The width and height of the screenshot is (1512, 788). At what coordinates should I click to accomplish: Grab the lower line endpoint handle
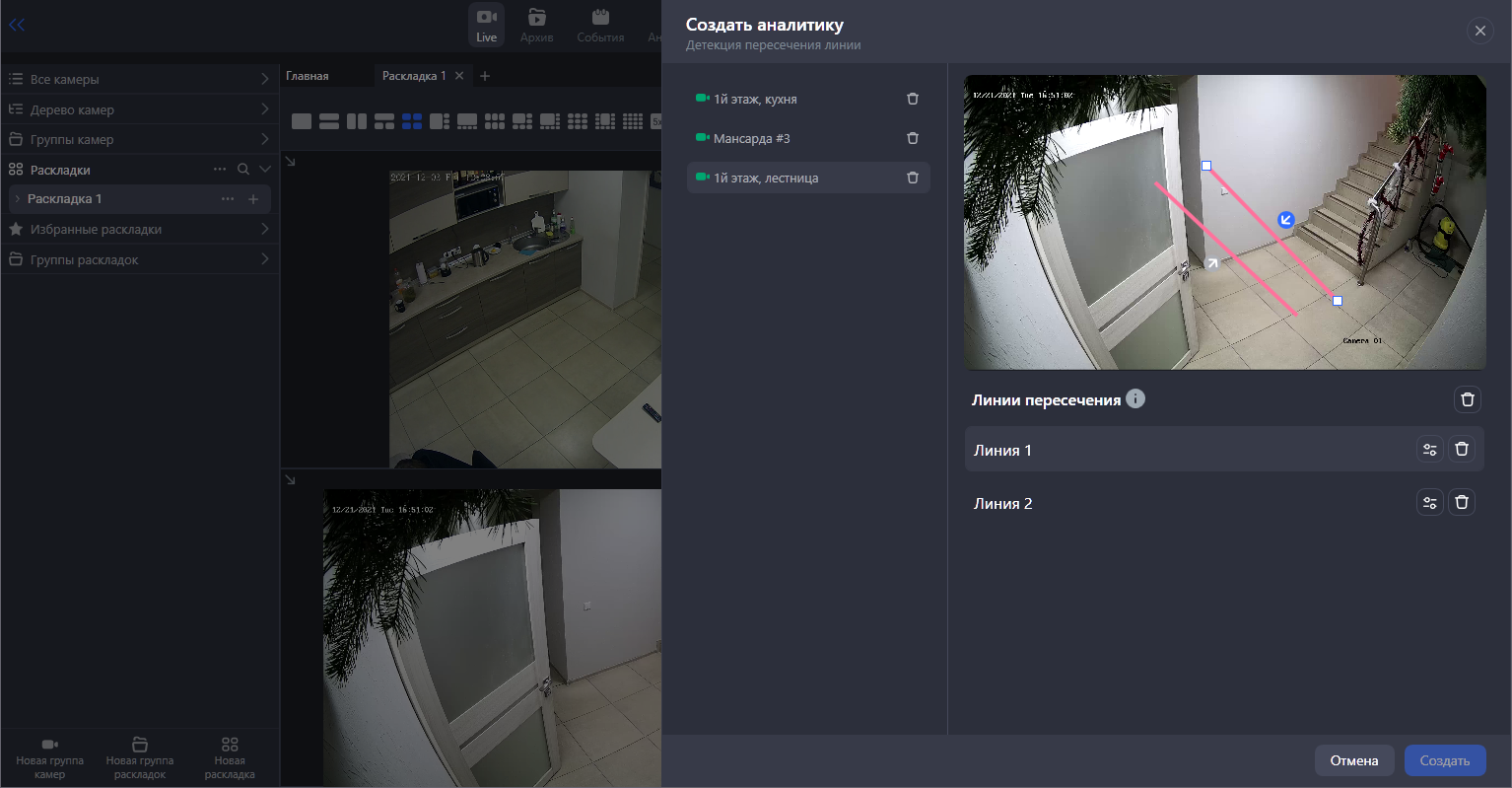(x=1337, y=301)
